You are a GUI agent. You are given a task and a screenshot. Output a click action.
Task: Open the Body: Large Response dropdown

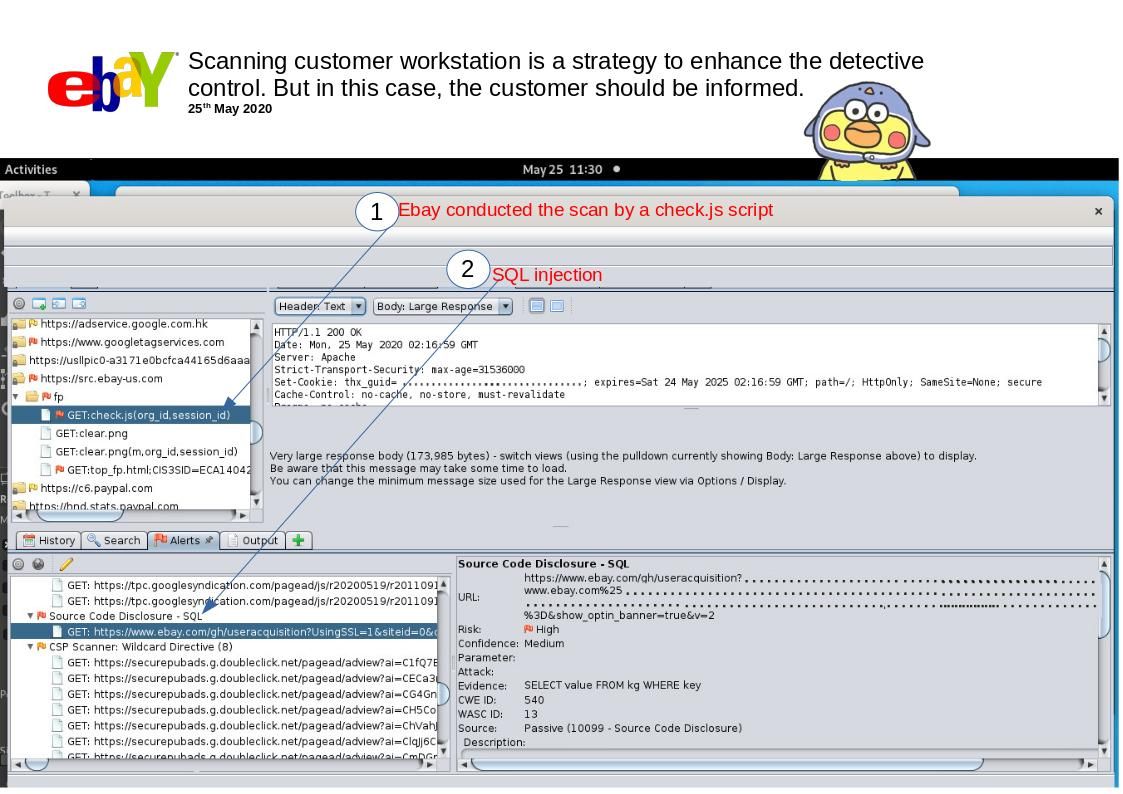pyautogui.click(x=443, y=306)
